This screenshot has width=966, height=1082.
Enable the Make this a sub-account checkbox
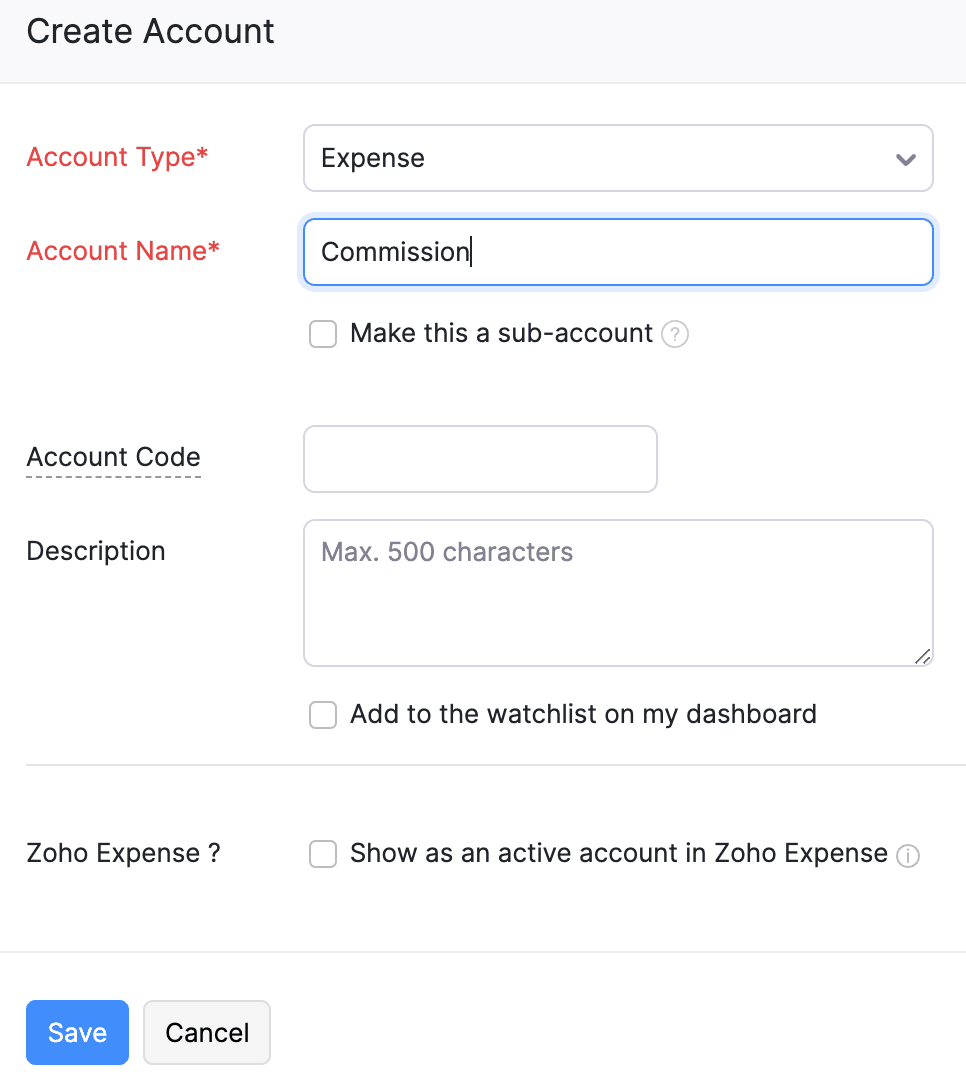322,334
